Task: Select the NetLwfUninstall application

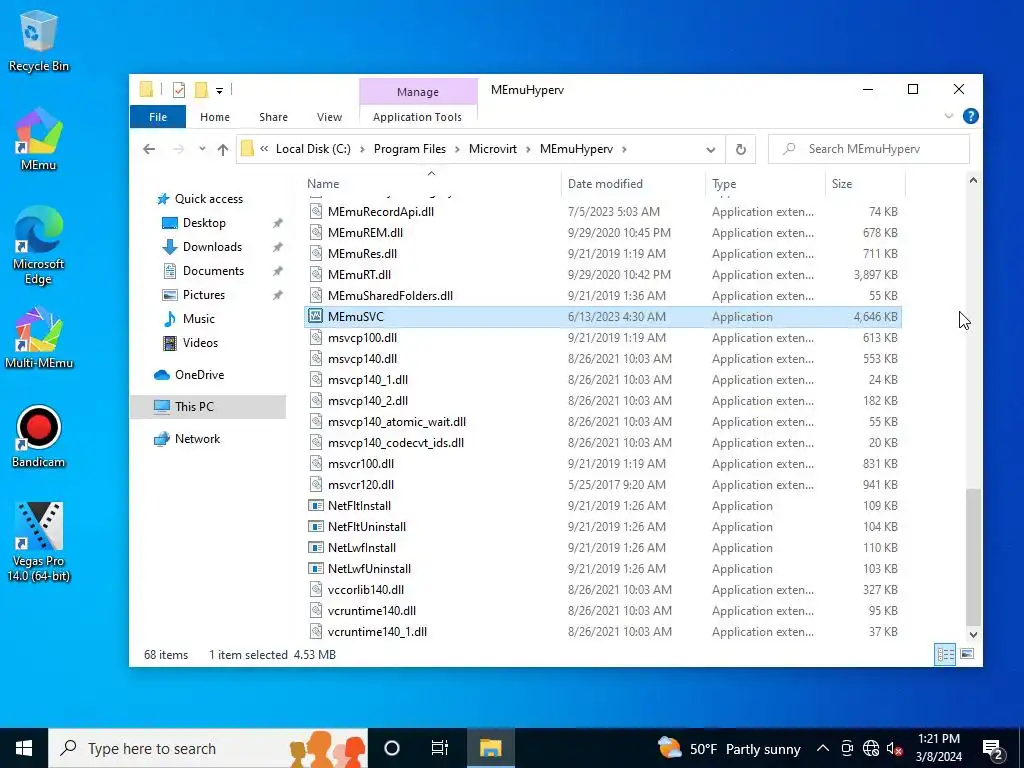Action: click(369, 569)
